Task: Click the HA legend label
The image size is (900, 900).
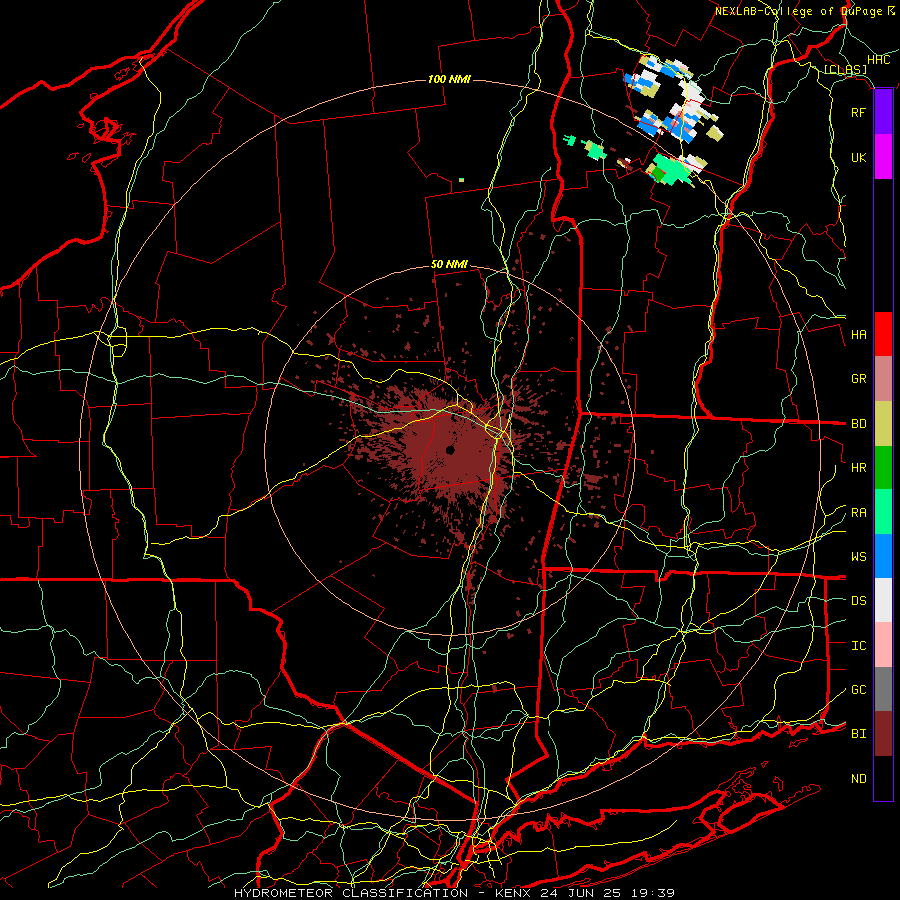Action: click(x=858, y=335)
